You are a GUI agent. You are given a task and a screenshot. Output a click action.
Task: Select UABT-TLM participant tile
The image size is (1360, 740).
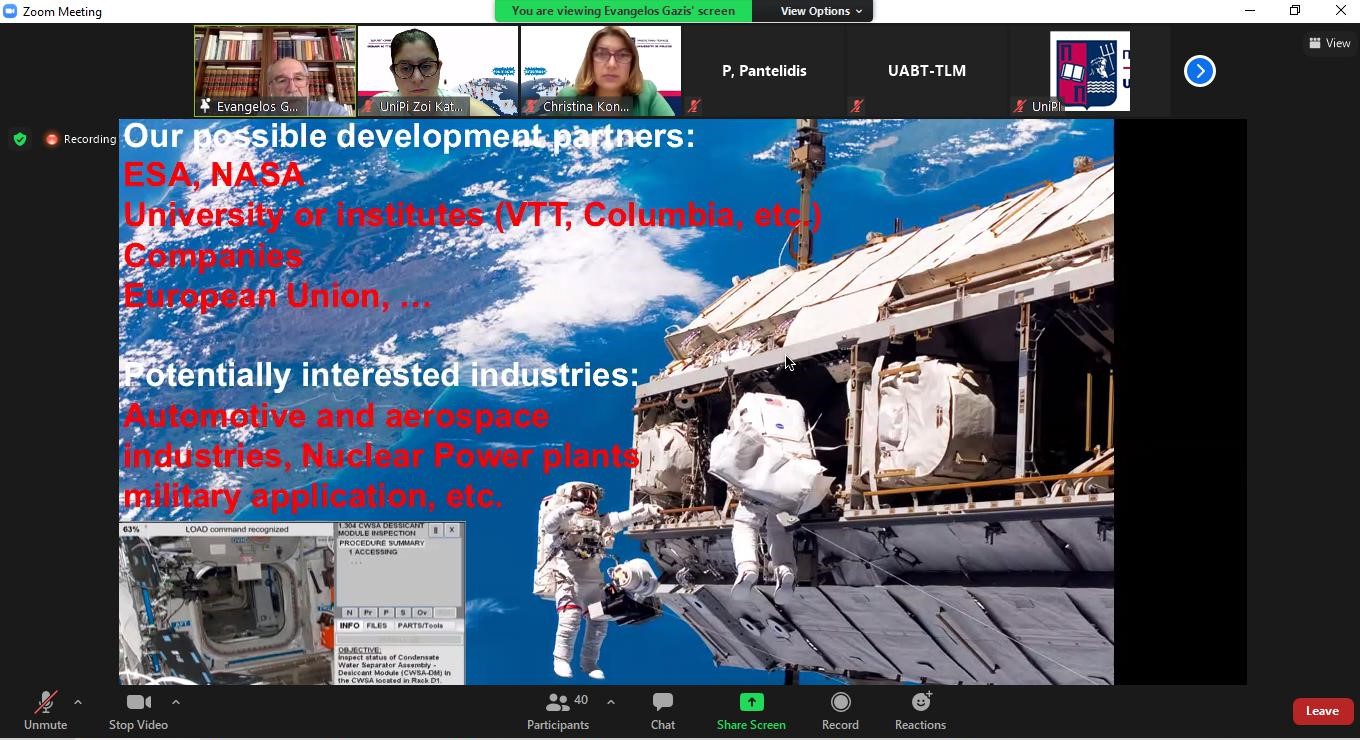[x=927, y=71]
